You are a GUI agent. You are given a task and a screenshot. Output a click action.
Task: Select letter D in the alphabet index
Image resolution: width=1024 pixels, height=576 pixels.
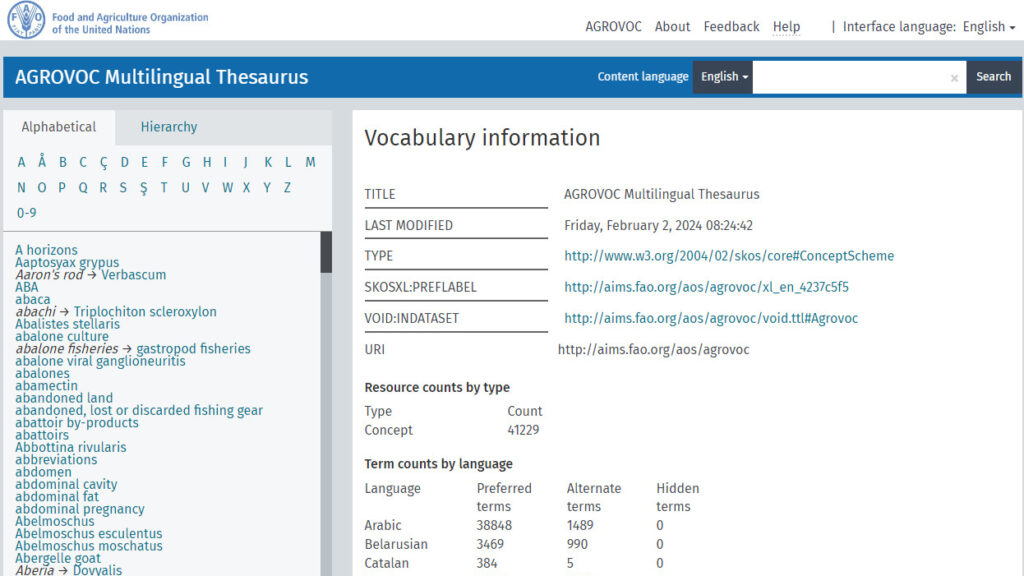tap(124, 162)
